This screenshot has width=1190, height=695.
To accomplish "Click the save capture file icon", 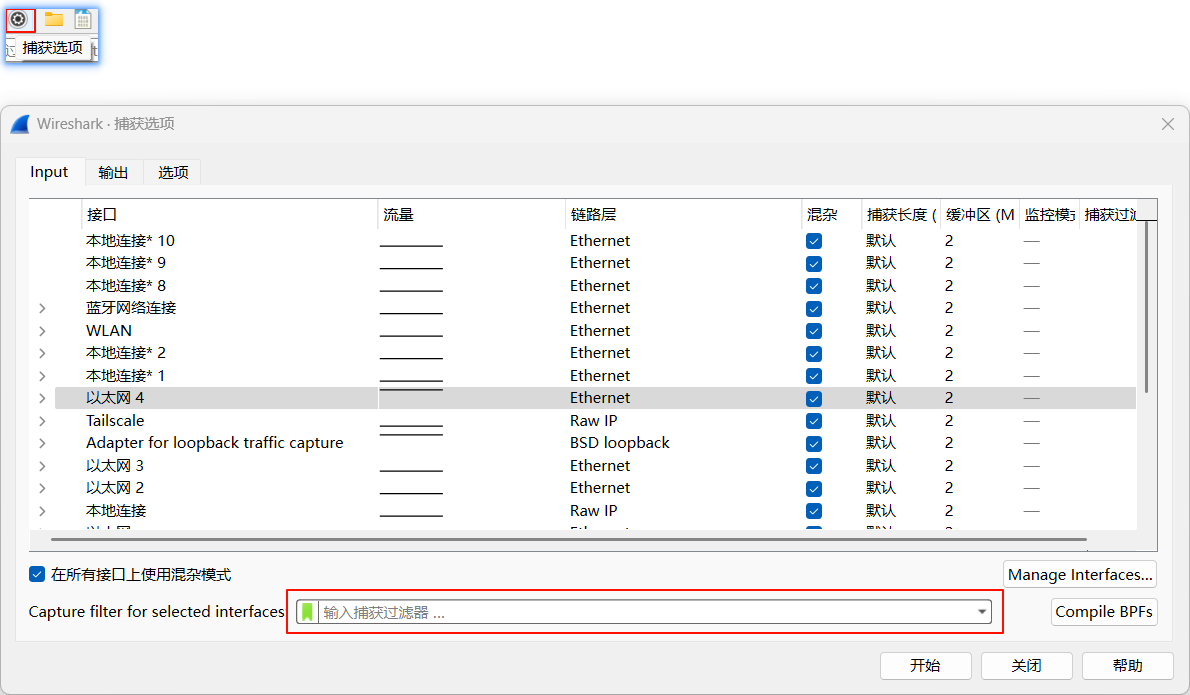I will 83,19.
